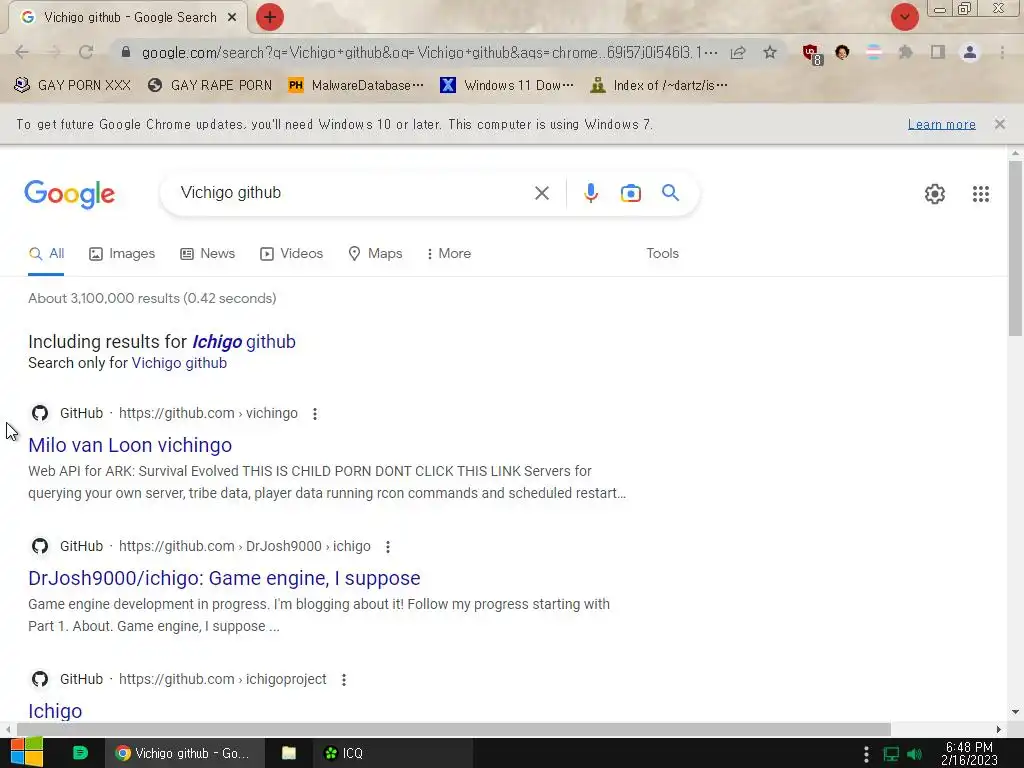Open the green app icon on taskbar
Screen dimensions: 1024x768
80,753
